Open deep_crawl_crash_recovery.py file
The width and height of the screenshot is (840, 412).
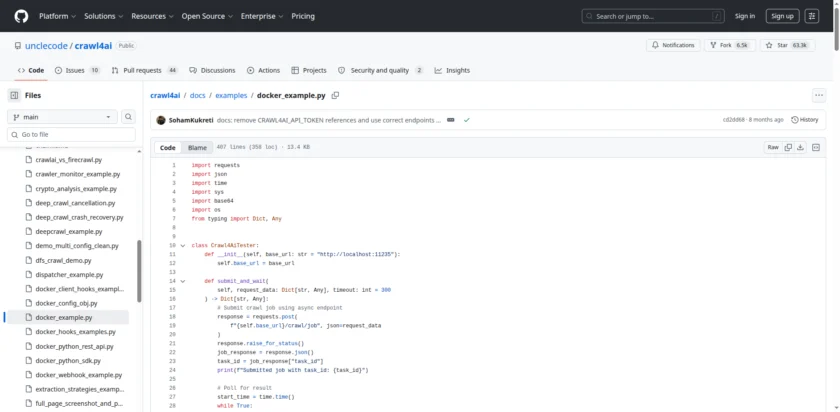pyautogui.click(x=79, y=218)
